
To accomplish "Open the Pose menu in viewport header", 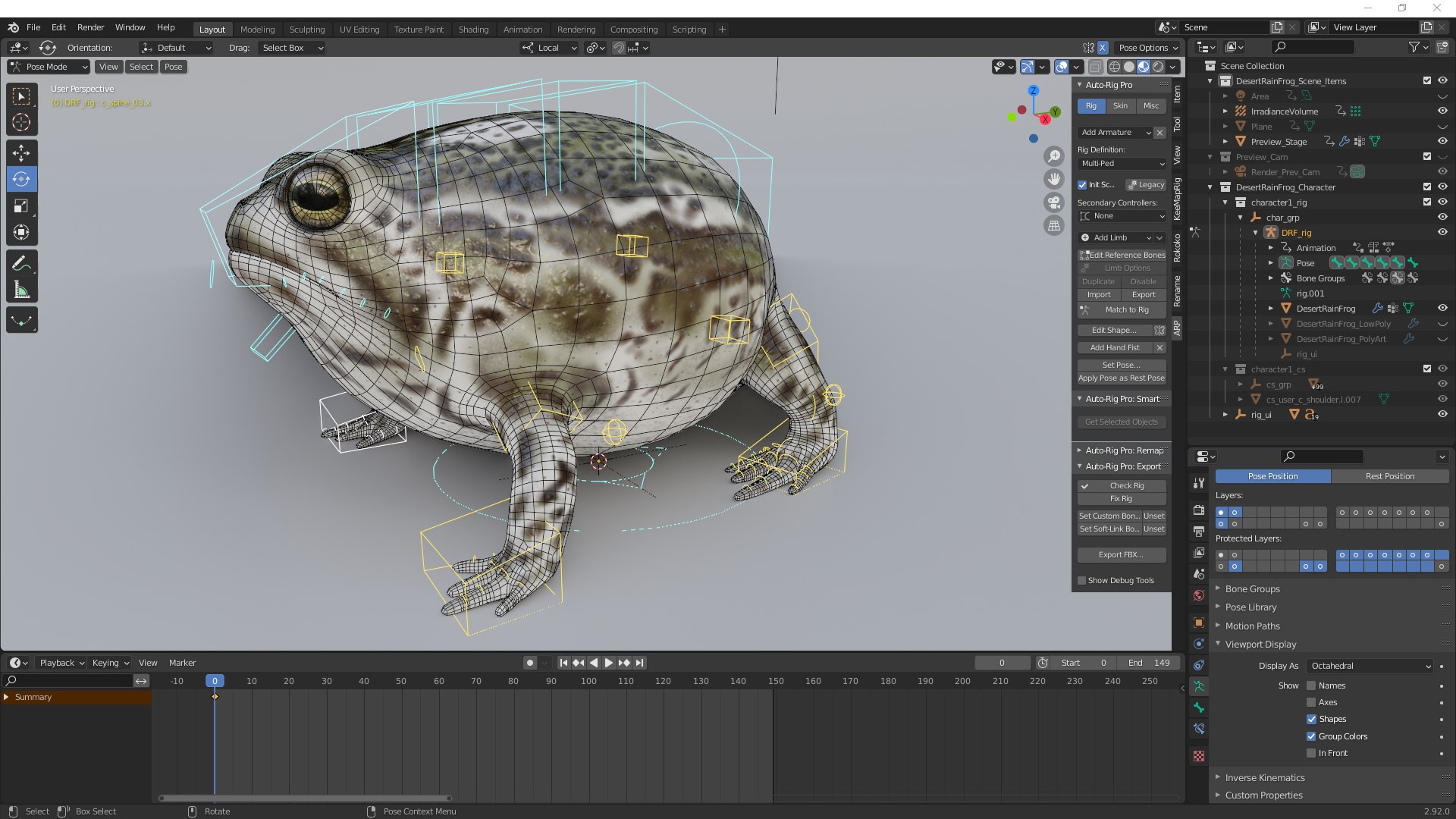I will pyautogui.click(x=174, y=67).
